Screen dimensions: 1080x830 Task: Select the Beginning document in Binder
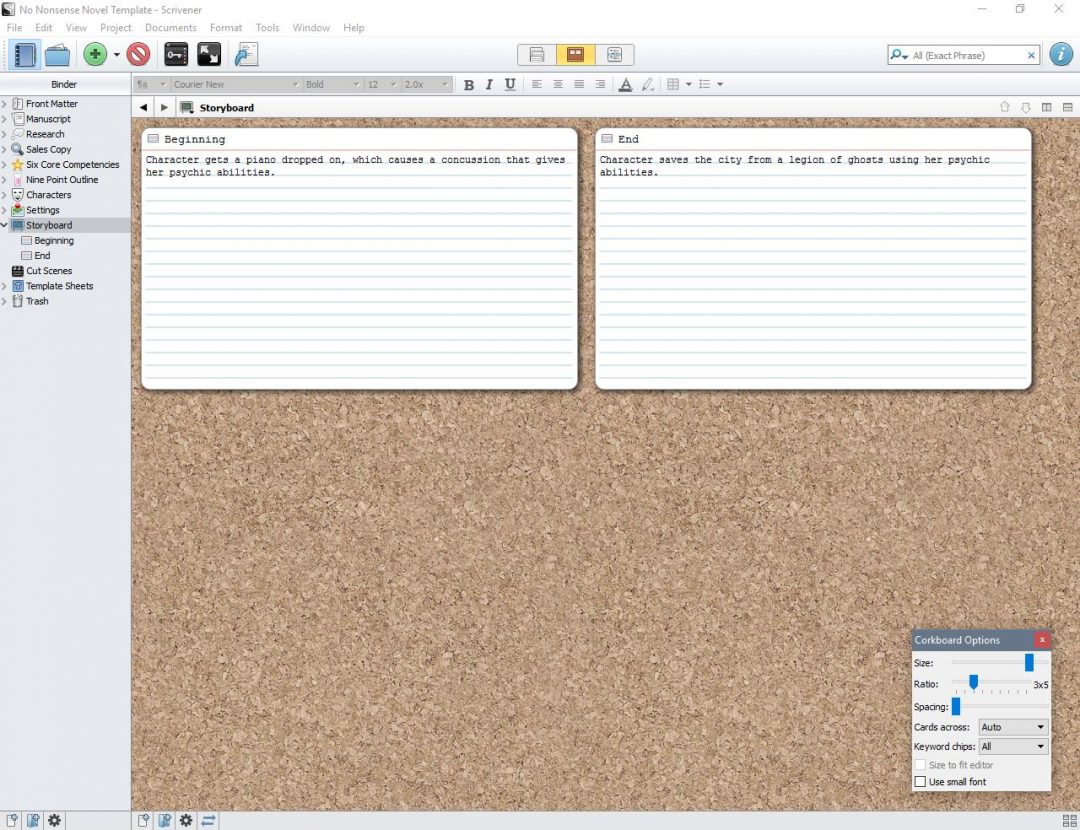click(54, 240)
